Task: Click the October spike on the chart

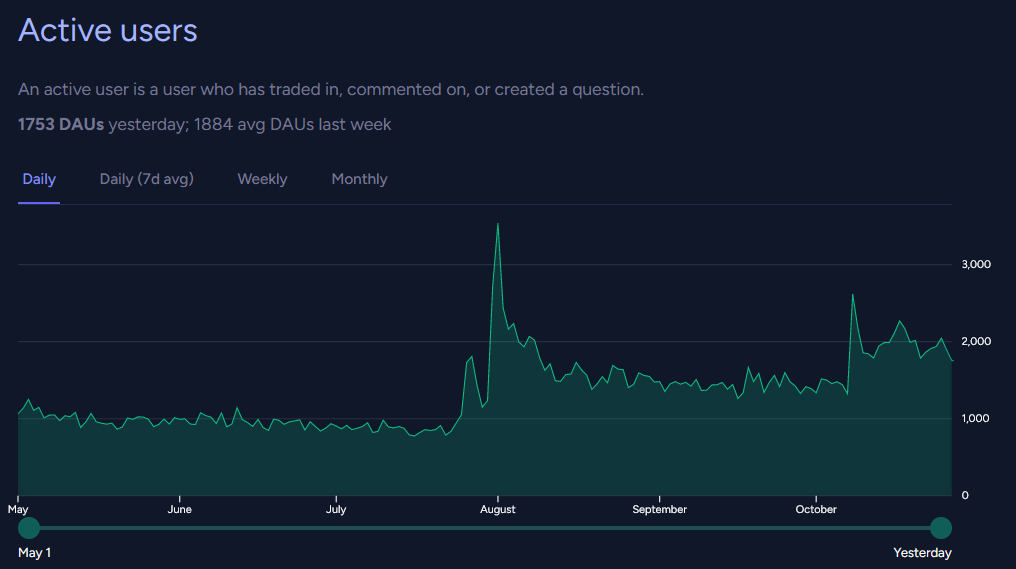Action: coord(853,295)
